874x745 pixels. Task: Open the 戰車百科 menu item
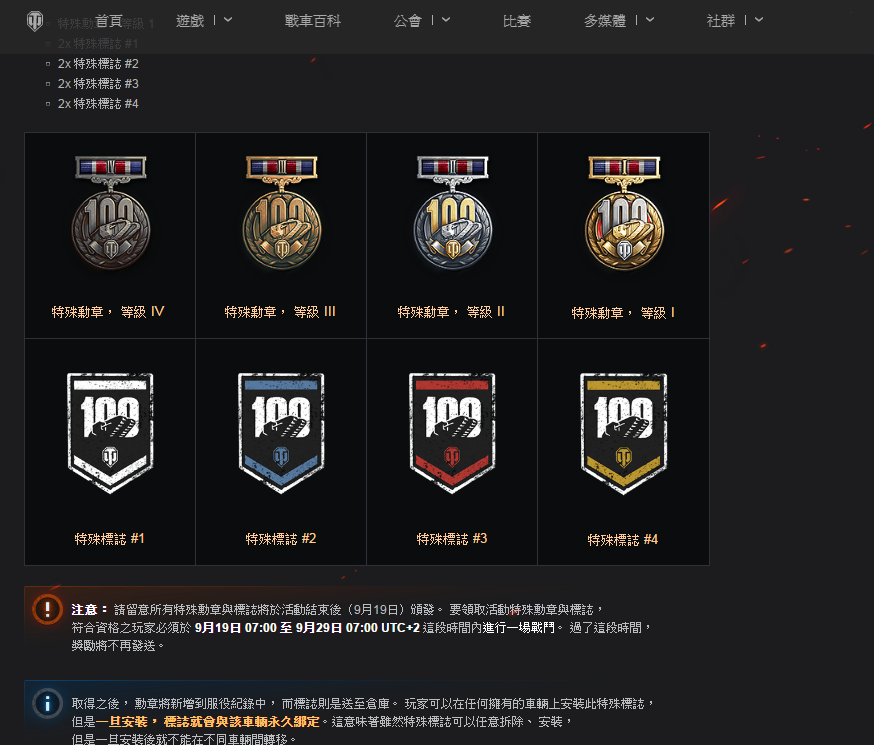coord(313,21)
